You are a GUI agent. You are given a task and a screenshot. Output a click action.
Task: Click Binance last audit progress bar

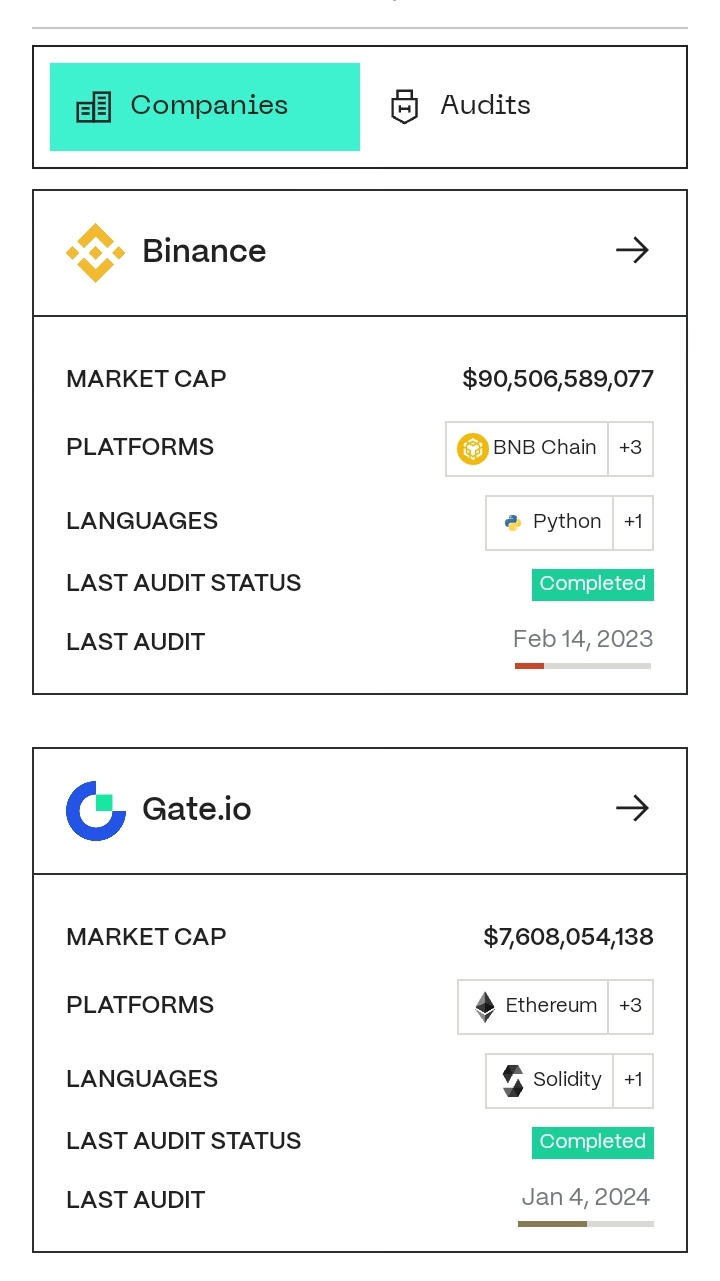[x=583, y=666]
